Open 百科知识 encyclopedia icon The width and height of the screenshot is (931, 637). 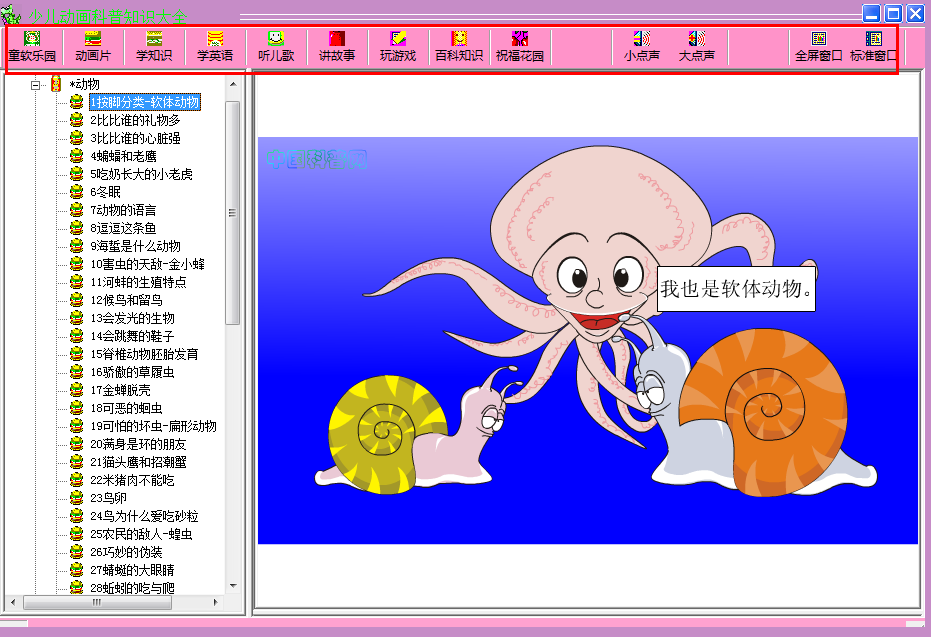coord(459,47)
